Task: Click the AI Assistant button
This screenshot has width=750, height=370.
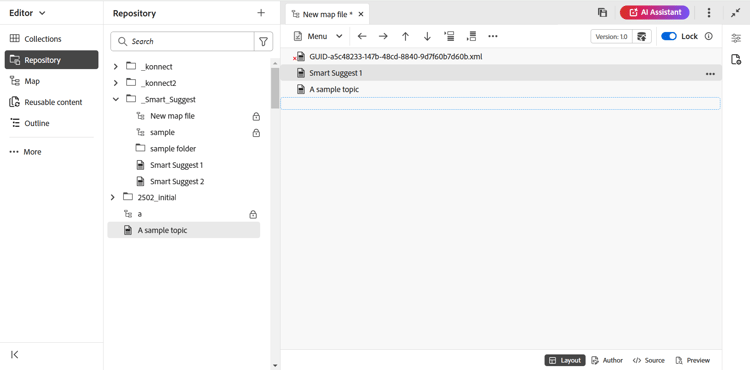Action: [x=654, y=12]
